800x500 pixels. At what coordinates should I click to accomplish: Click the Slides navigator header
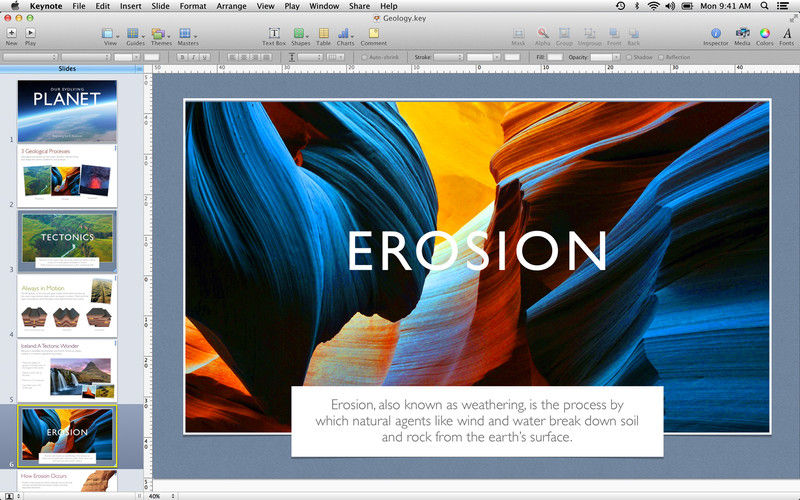click(x=67, y=68)
